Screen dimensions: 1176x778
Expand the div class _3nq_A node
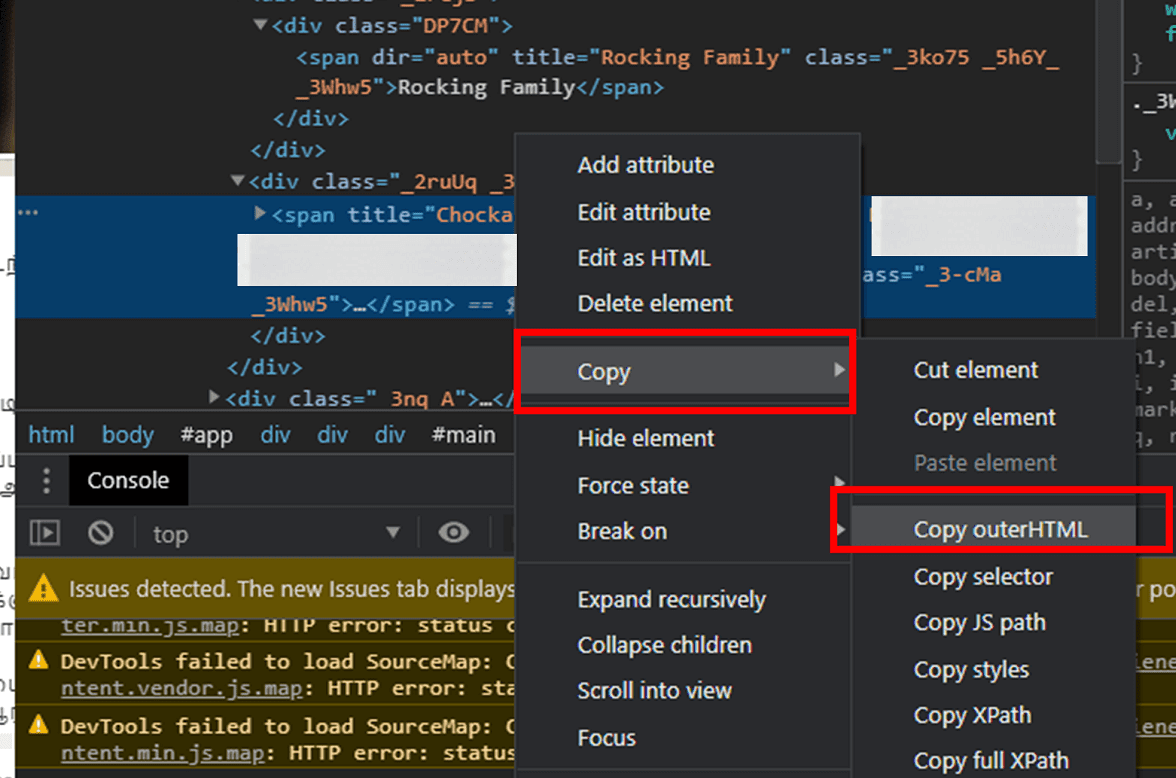pos(214,396)
